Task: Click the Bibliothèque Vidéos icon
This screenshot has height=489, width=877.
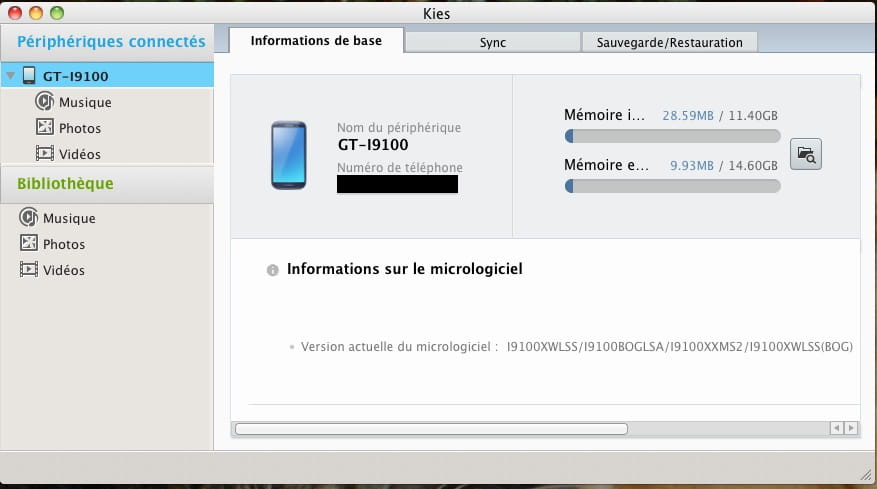Action: [x=29, y=269]
